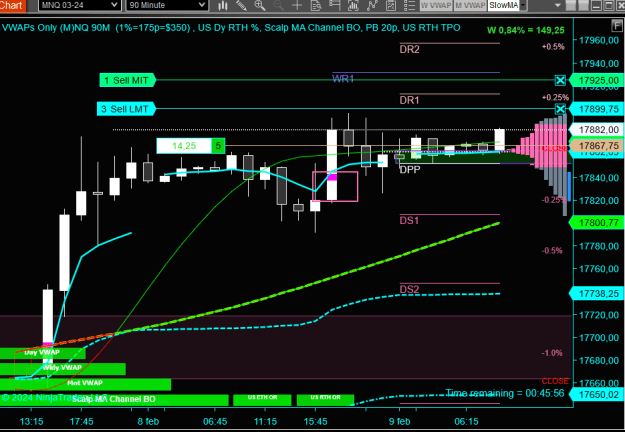The height and width of the screenshot is (432, 625).
Task: Activate the crosshair plus tool
Action: (x=297, y=5)
